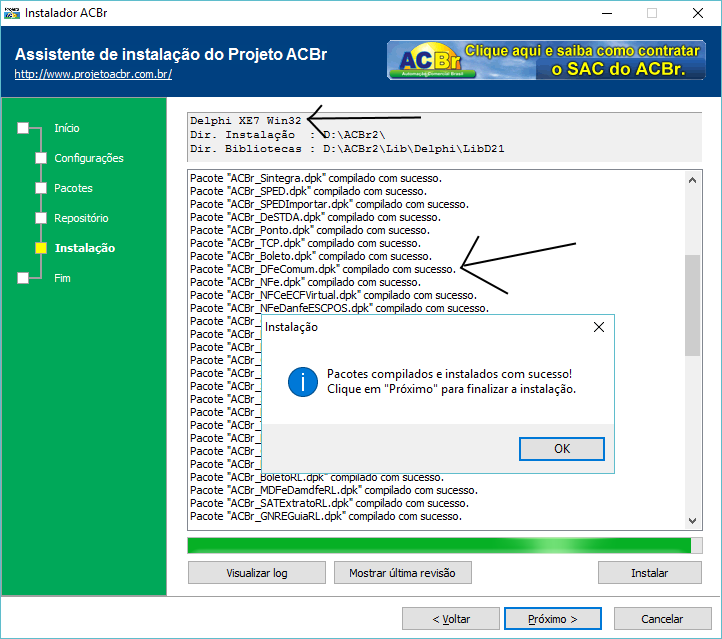This screenshot has width=722, height=639.
Task: Select the ACBr_MDFeDamdfeRL.dpk log line
Action: pos(334,490)
